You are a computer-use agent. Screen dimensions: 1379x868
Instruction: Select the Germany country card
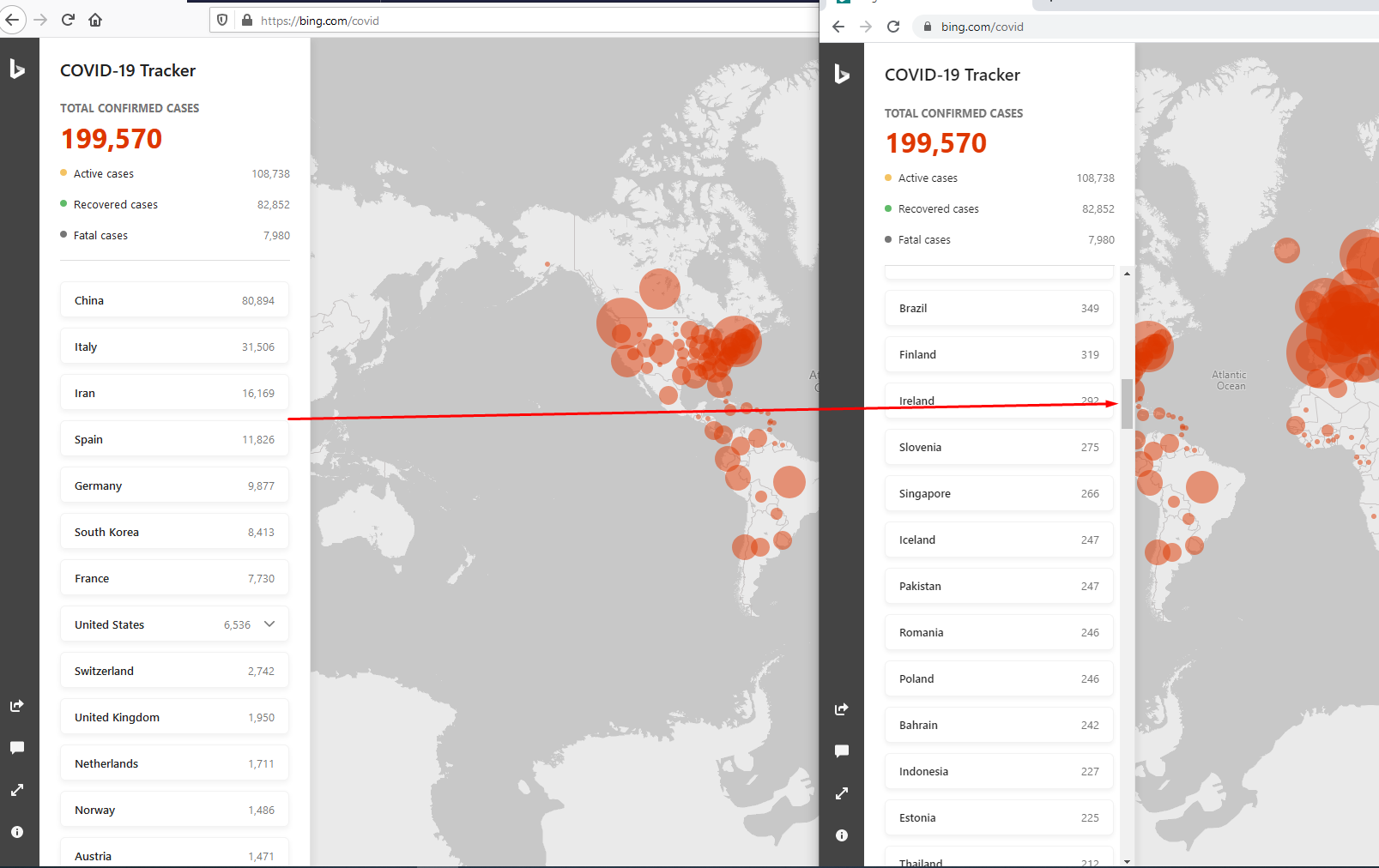(x=174, y=485)
